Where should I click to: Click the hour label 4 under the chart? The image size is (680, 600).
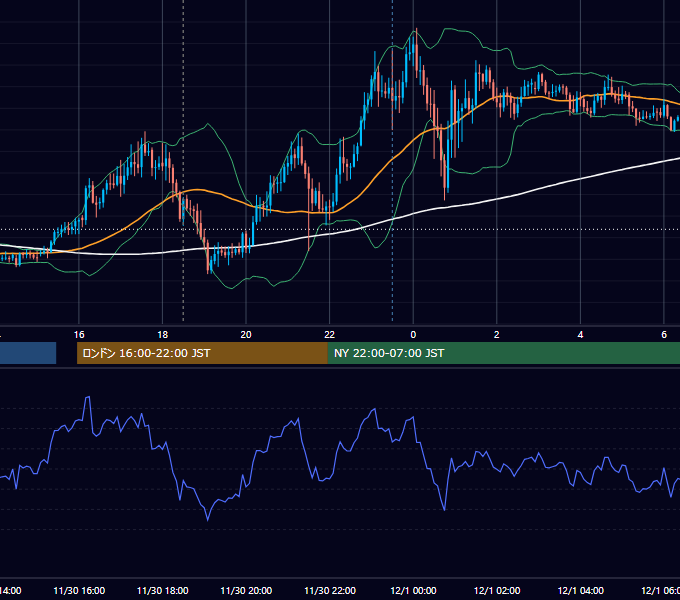pyautogui.click(x=580, y=335)
